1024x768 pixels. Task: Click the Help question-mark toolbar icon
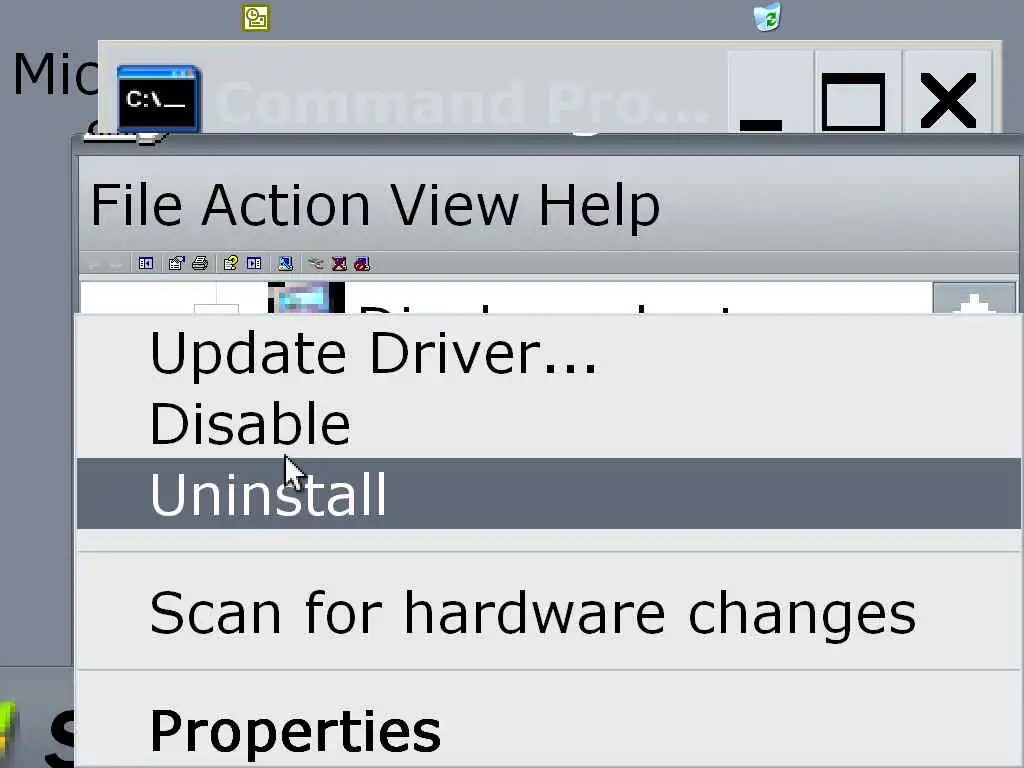(231, 263)
